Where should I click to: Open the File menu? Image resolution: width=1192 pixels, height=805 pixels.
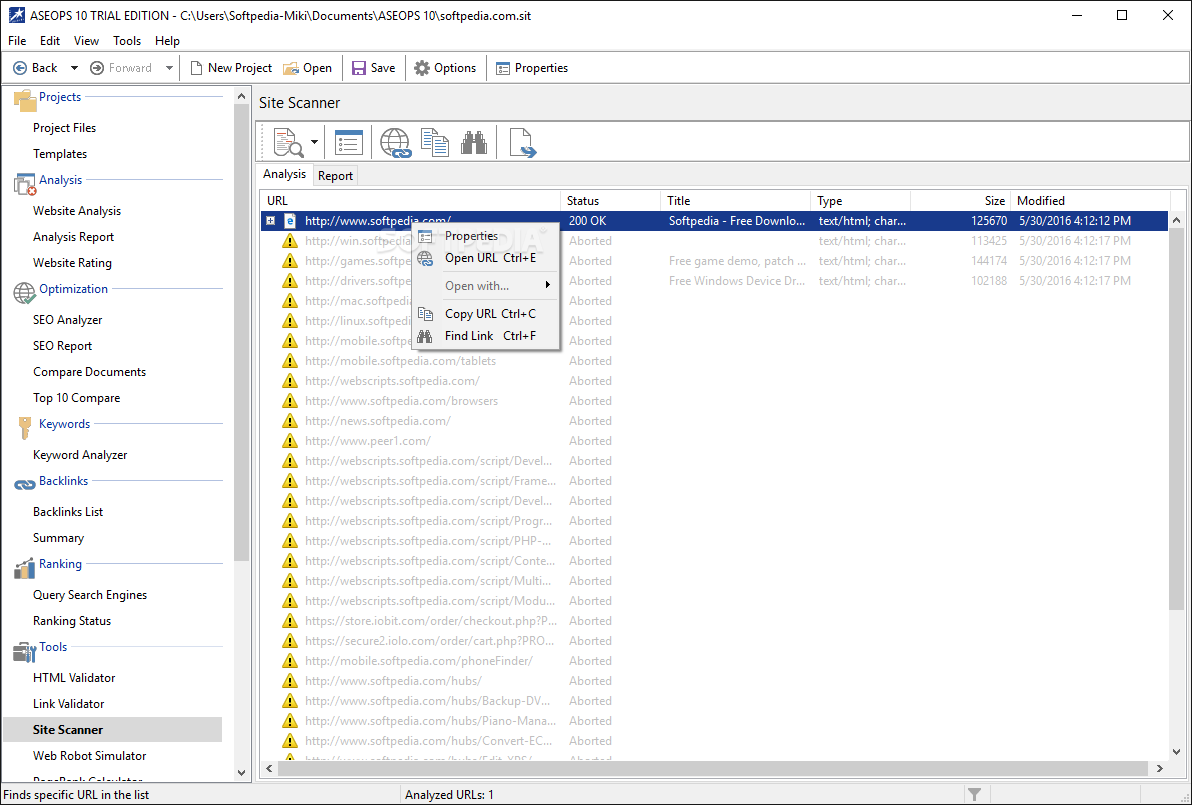click(x=17, y=40)
